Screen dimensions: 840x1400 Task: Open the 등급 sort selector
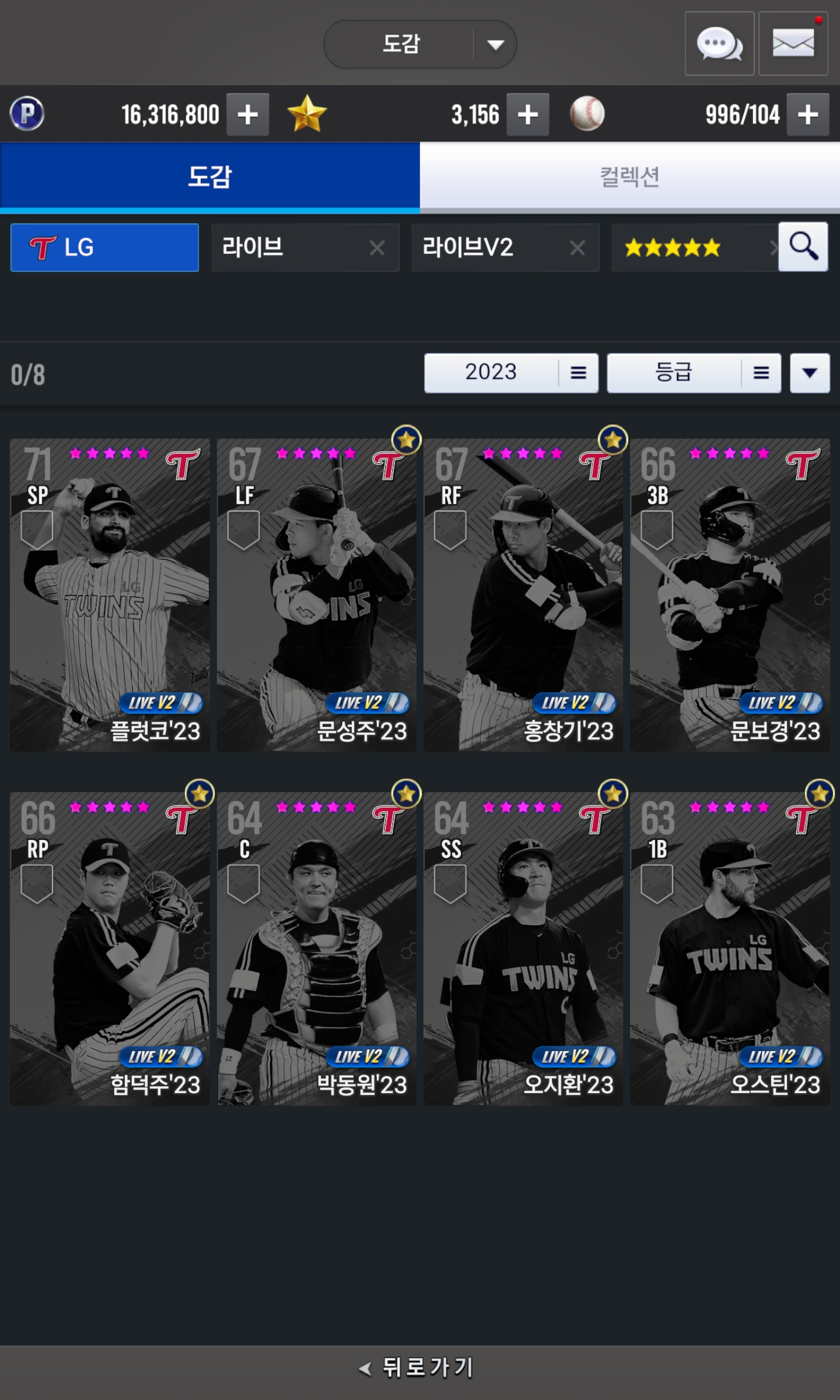pyautogui.click(x=694, y=373)
